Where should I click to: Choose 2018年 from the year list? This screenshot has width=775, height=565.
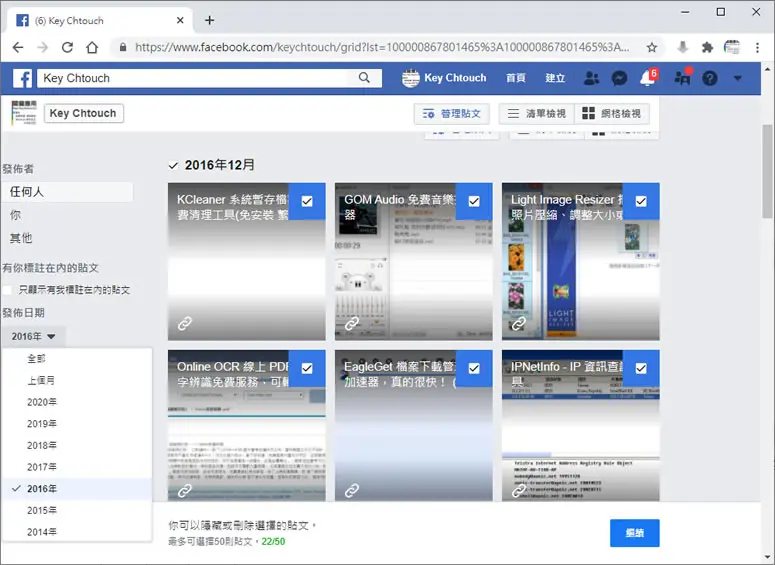[x=42, y=445]
